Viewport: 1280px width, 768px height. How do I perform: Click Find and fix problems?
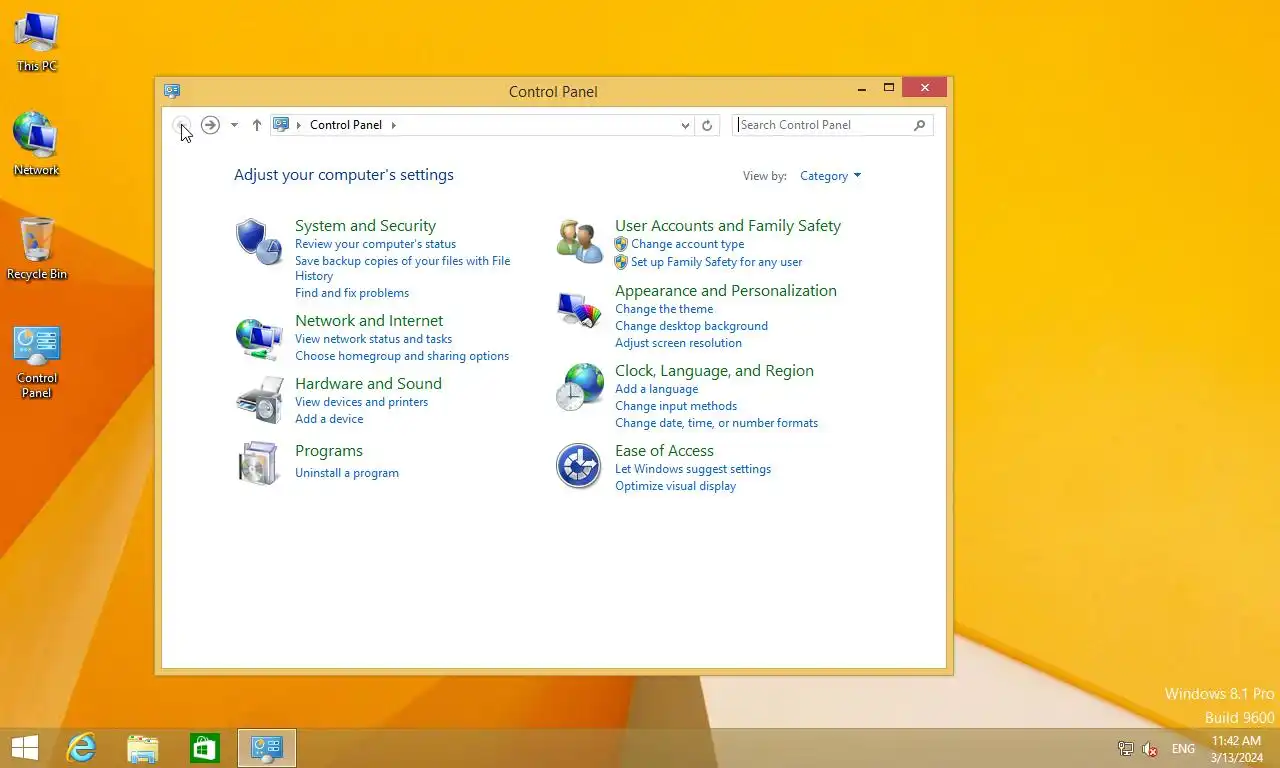pos(352,293)
